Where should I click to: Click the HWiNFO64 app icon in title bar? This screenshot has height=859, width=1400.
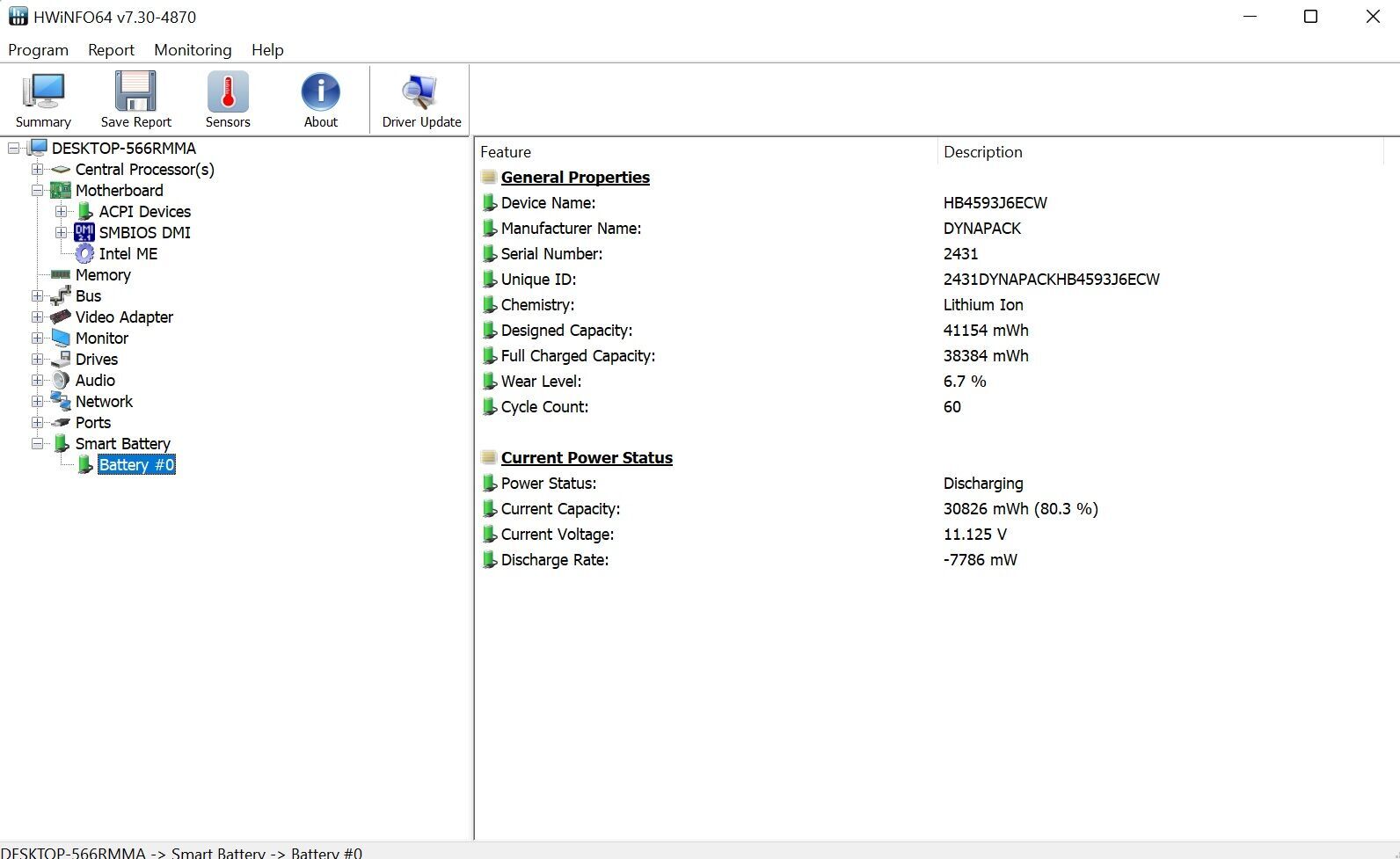[x=18, y=17]
